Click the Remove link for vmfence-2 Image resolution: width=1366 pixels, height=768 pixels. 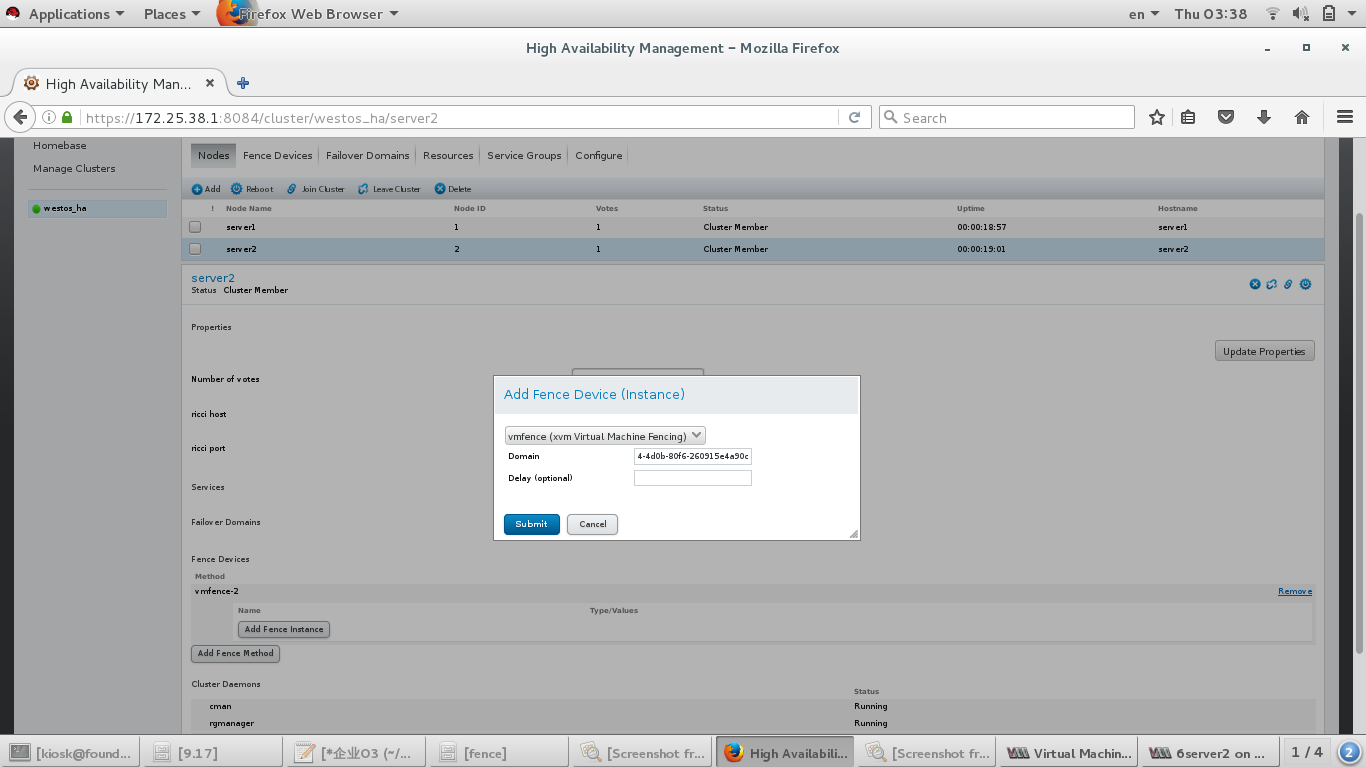point(1294,591)
